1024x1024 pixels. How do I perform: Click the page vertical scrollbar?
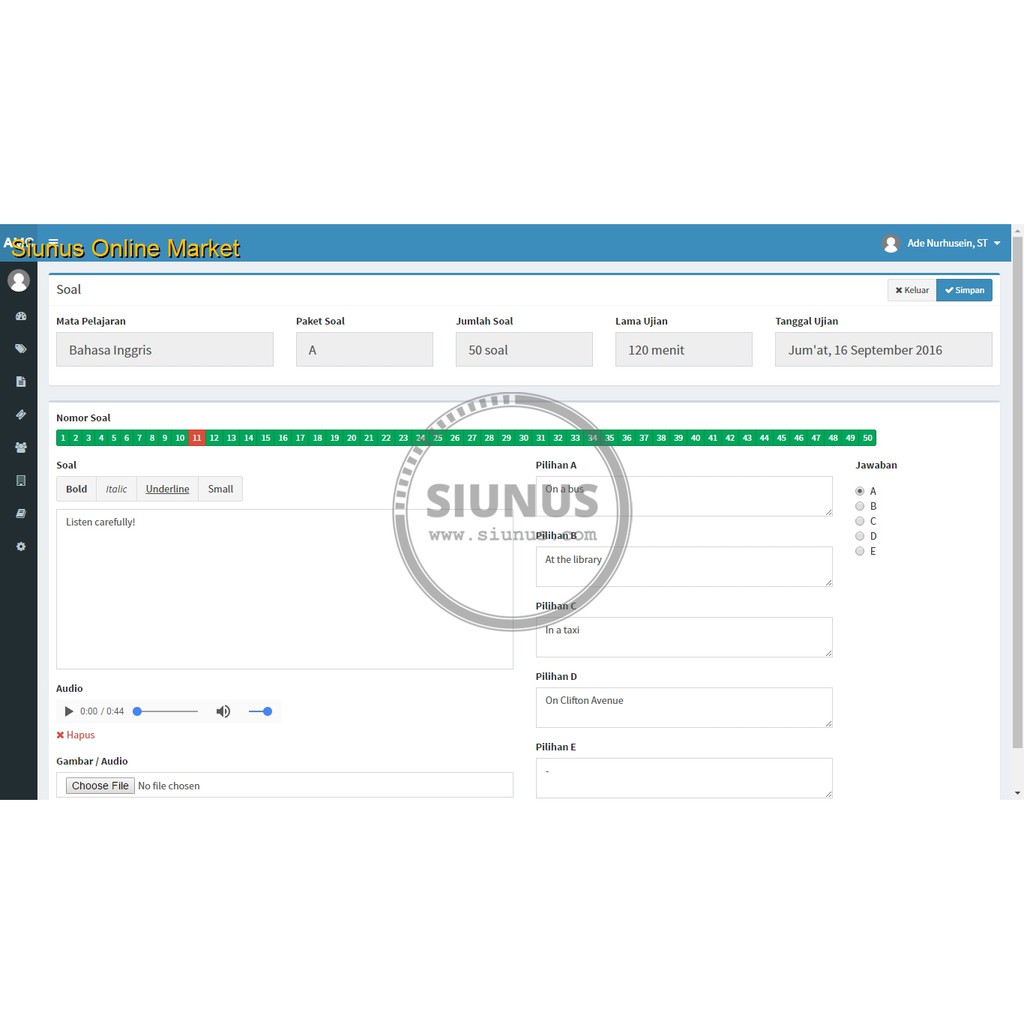1017,493
